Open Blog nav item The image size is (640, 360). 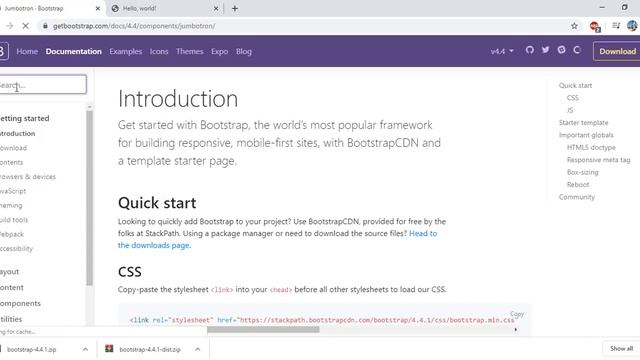244,51
